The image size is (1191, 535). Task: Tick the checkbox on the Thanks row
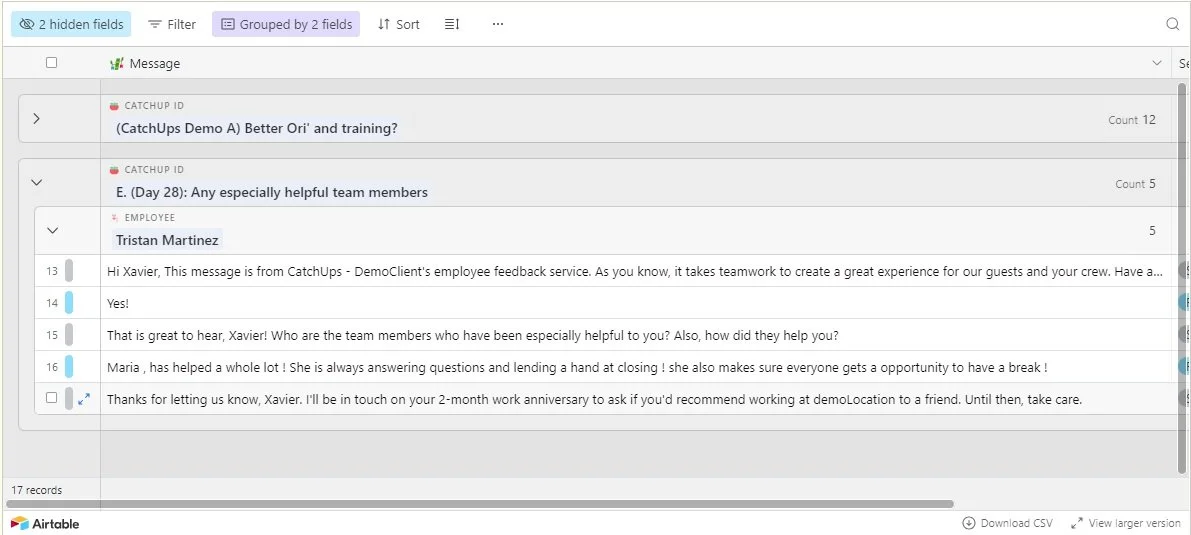click(x=52, y=397)
